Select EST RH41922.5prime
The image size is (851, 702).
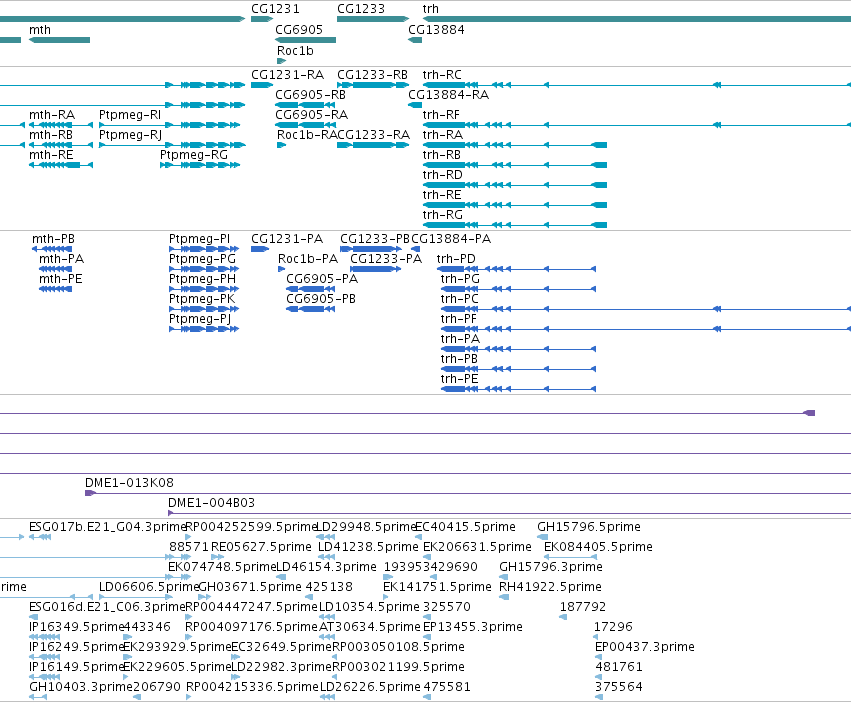pos(504,597)
